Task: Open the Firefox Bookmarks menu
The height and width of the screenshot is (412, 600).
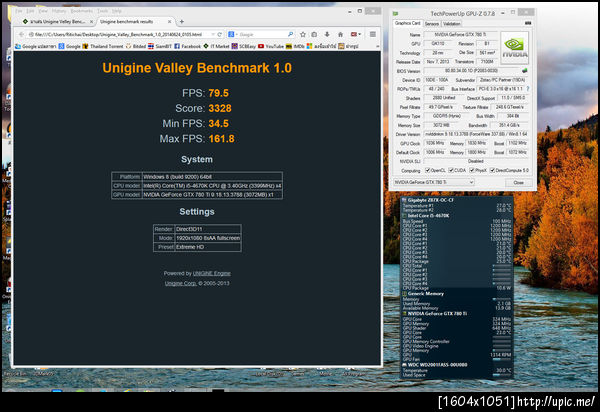Action: [82, 11]
